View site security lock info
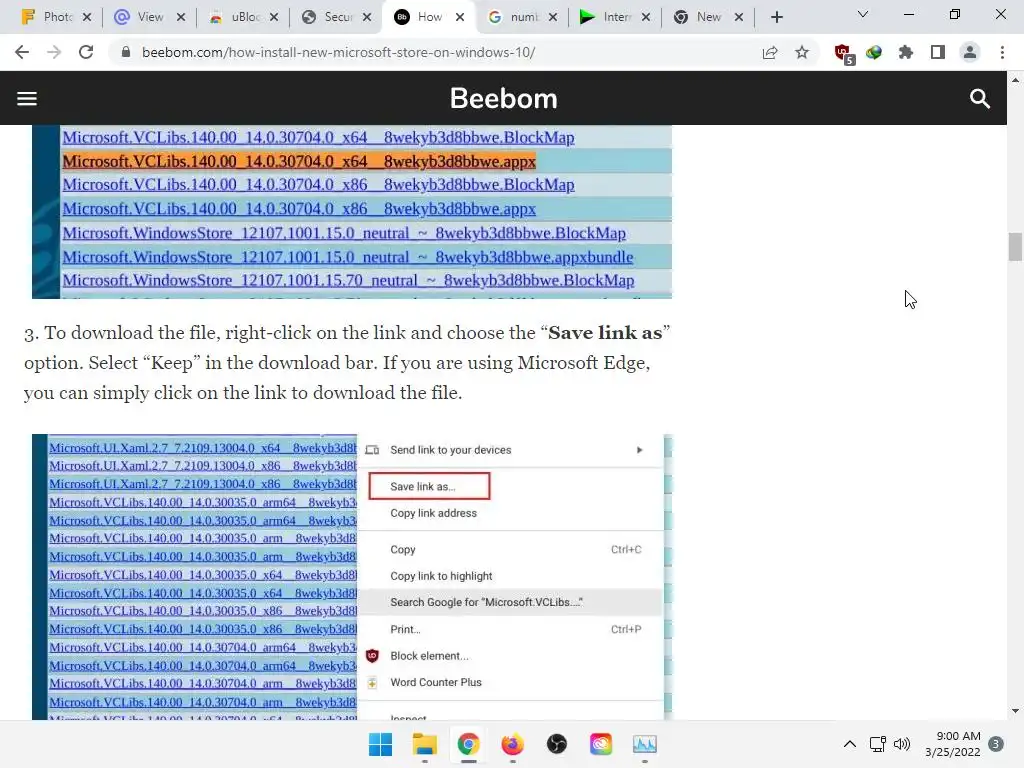Screen dimensions: 1024x768 click(126, 52)
